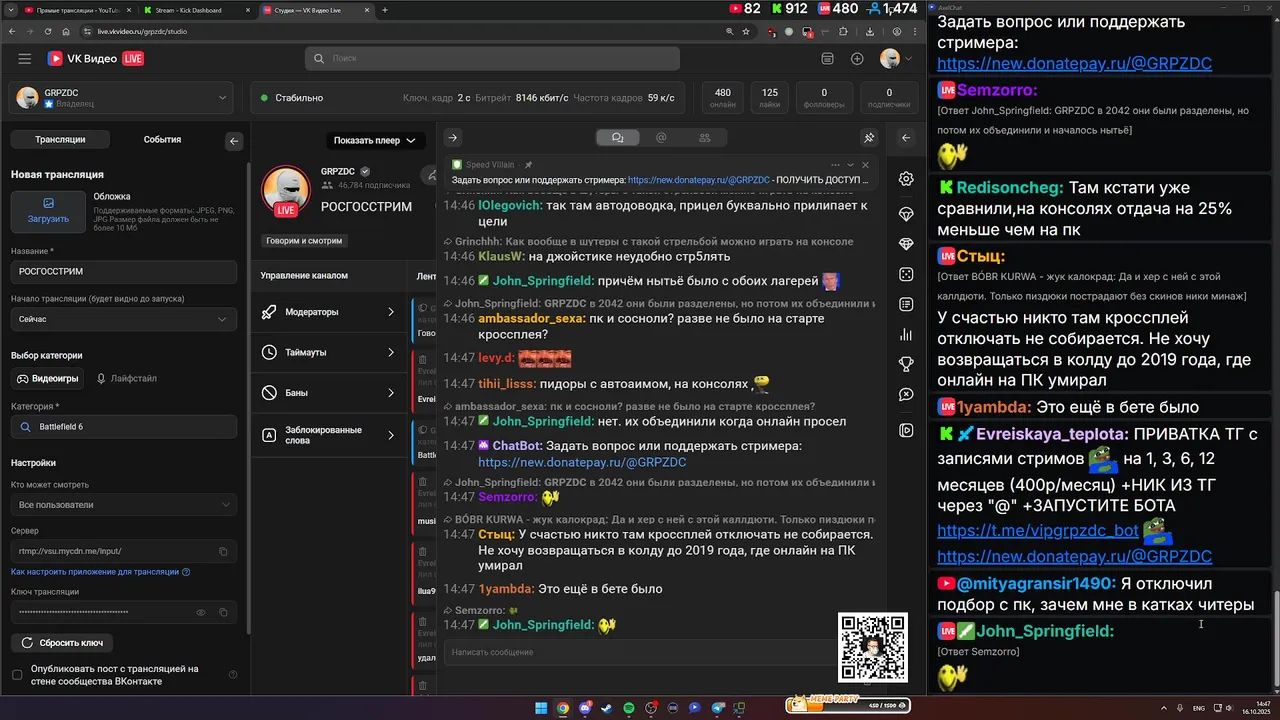Open the Заблокированные слова section
Screen dimensions: 1280x720
(329, 435)
